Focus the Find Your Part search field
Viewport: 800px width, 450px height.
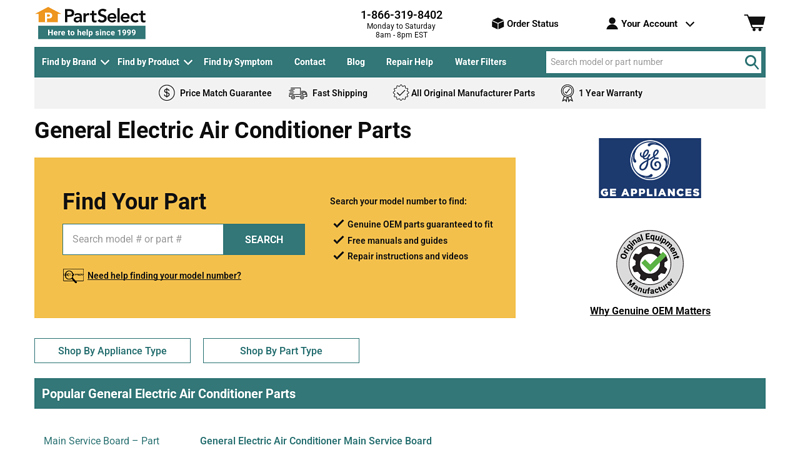[143, 239]
